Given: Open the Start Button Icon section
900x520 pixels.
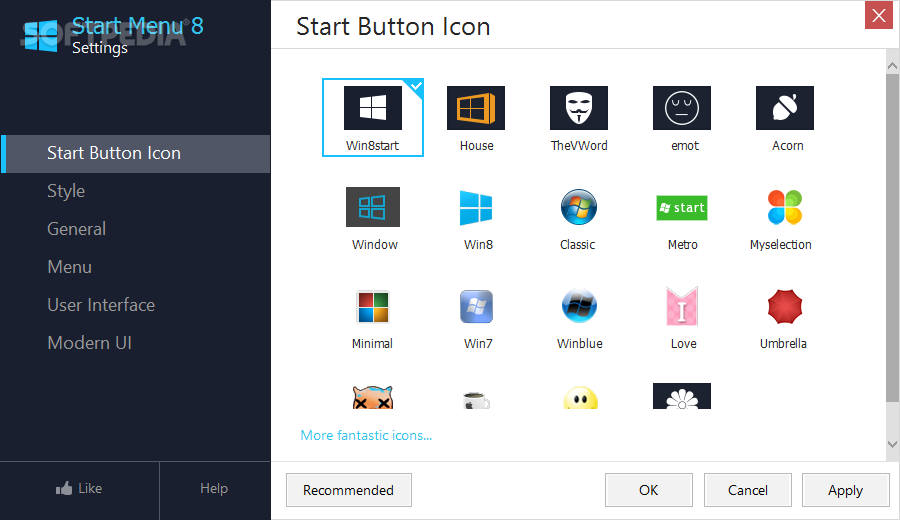Looking at the screenshot, I should [135, 153].
